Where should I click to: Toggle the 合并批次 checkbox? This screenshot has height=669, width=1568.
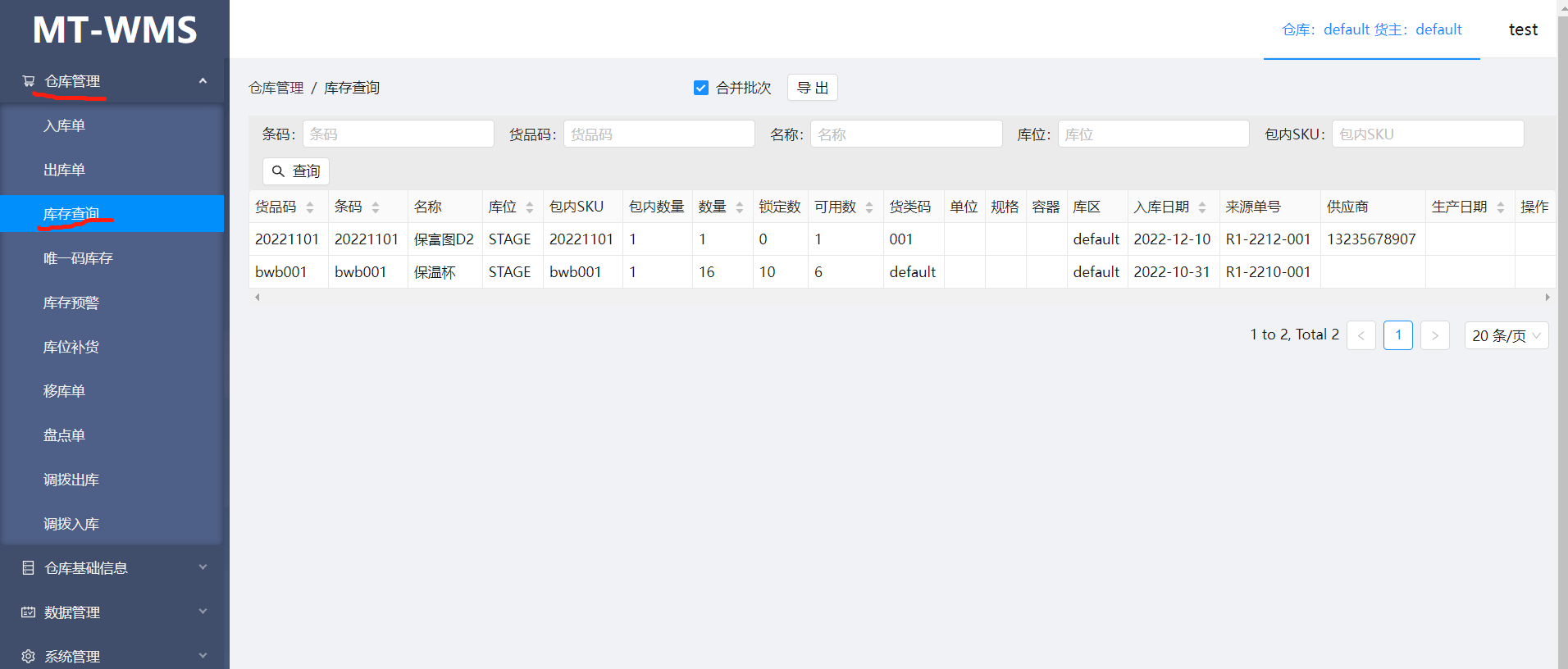tap(701, 88)
